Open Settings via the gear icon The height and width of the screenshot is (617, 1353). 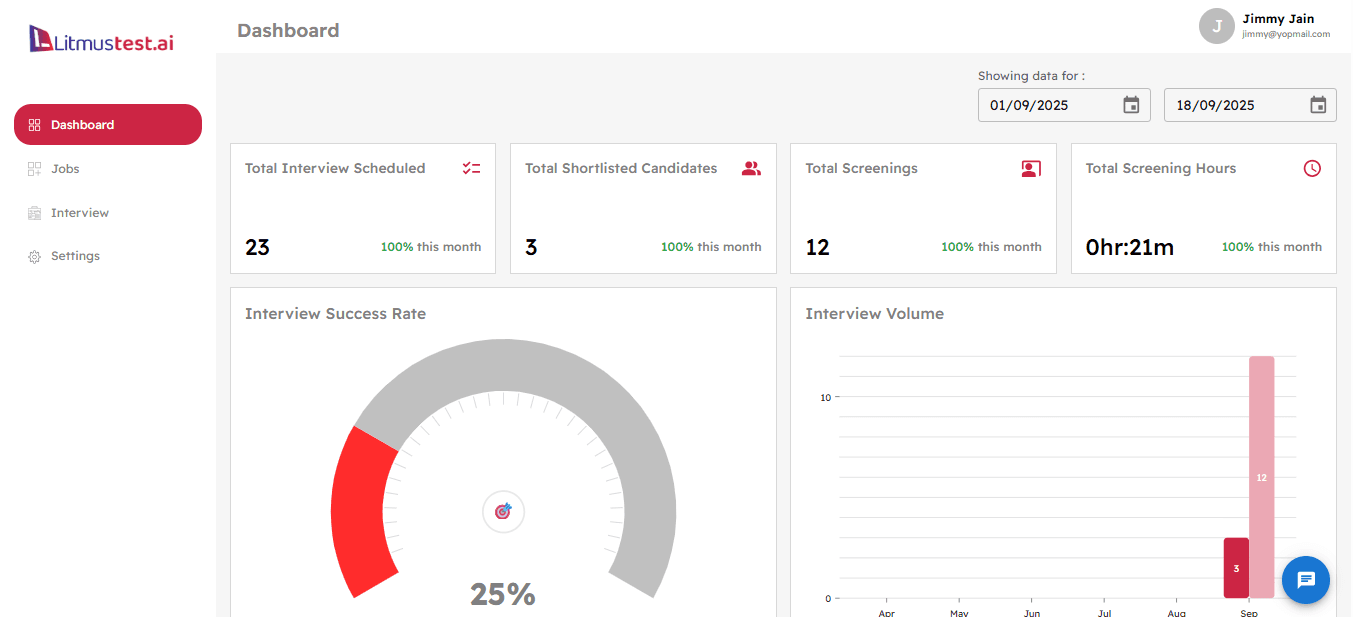(x=33, y=255)
